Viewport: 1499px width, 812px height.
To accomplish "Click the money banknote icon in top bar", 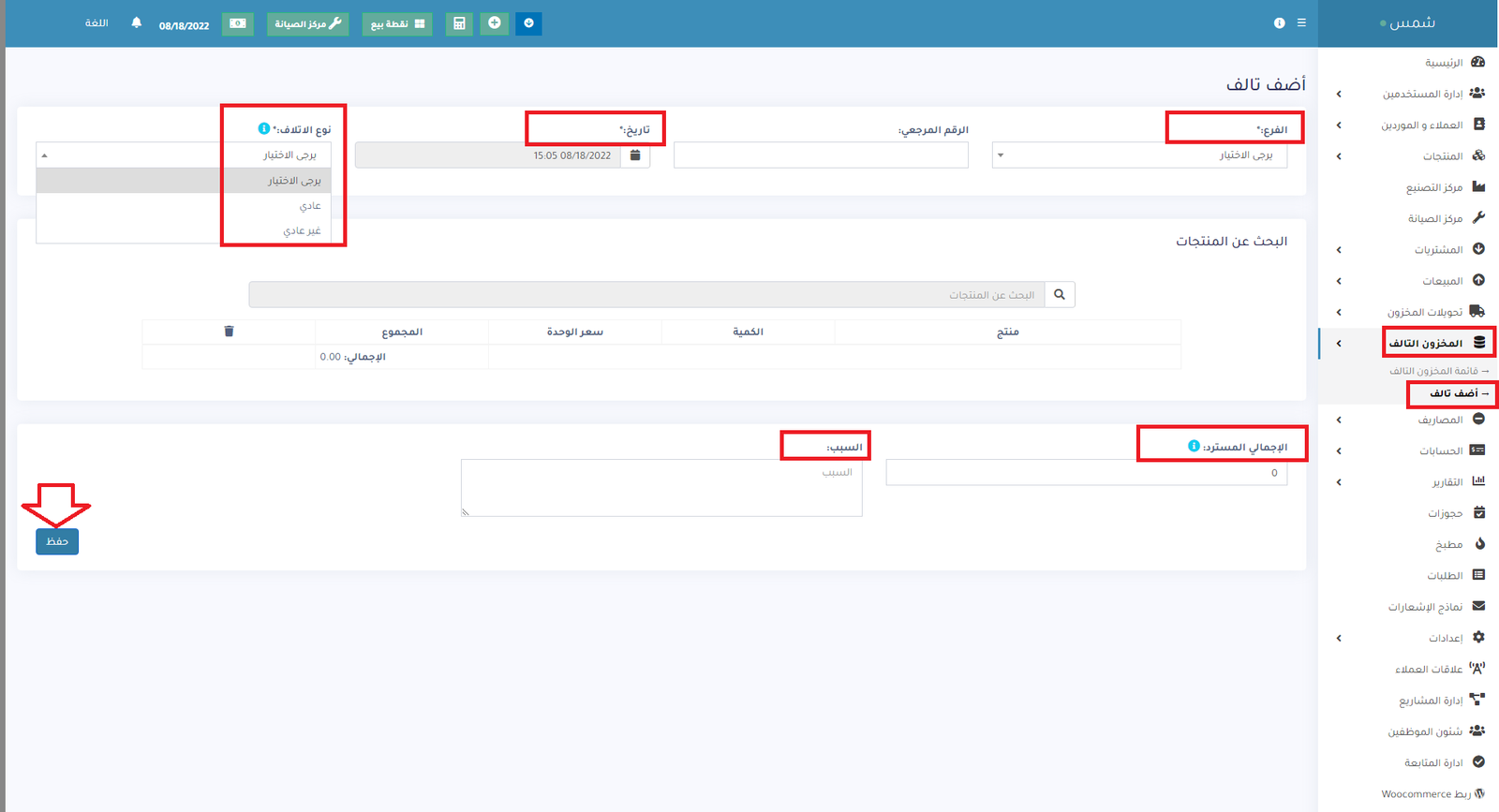I will point(238,23).
